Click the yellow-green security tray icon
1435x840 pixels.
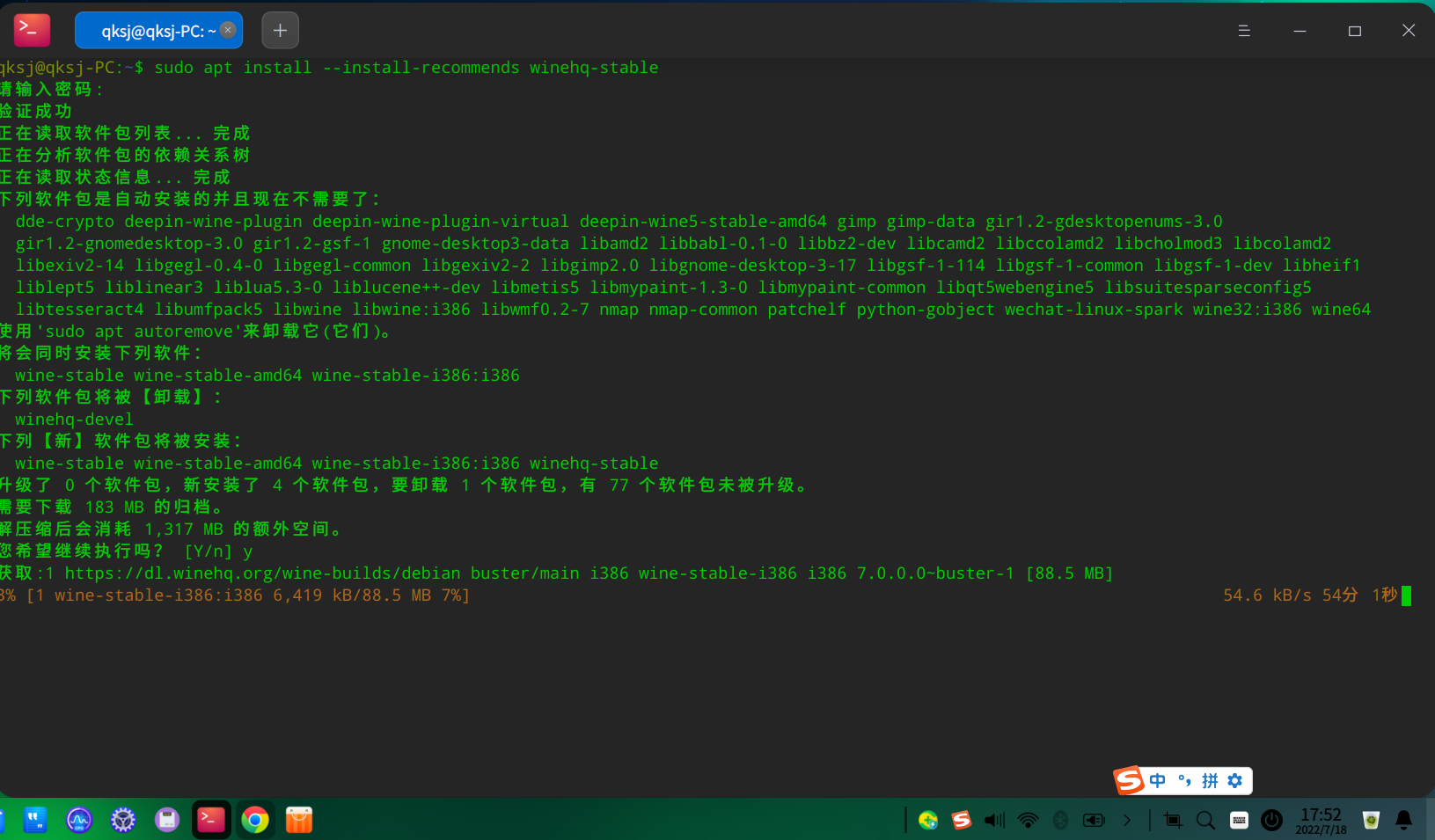928,821
